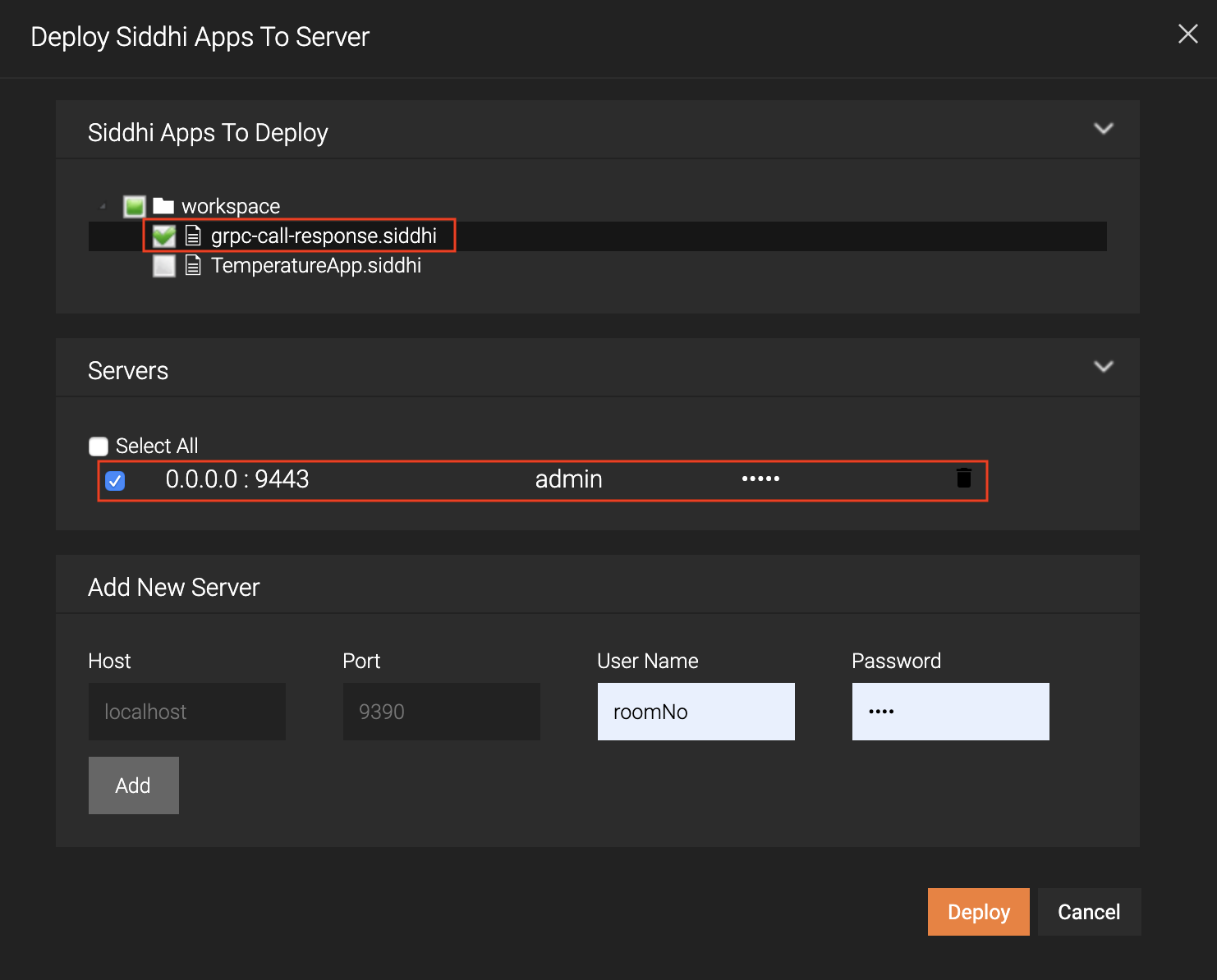The width and height of the screenshot is (1217, 980).
Task: Select TemperatureApp.siddhi file name
Action: pyautogui.click(x=316, y=266)
